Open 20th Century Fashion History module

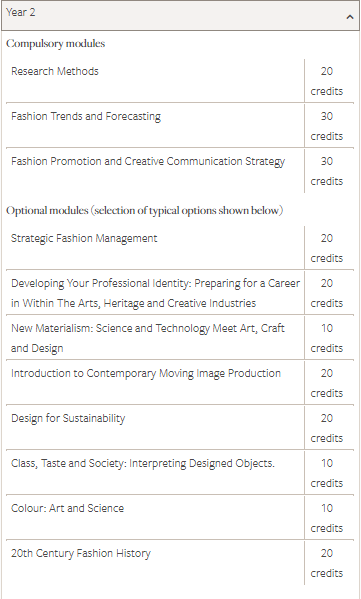coord(81,553)
